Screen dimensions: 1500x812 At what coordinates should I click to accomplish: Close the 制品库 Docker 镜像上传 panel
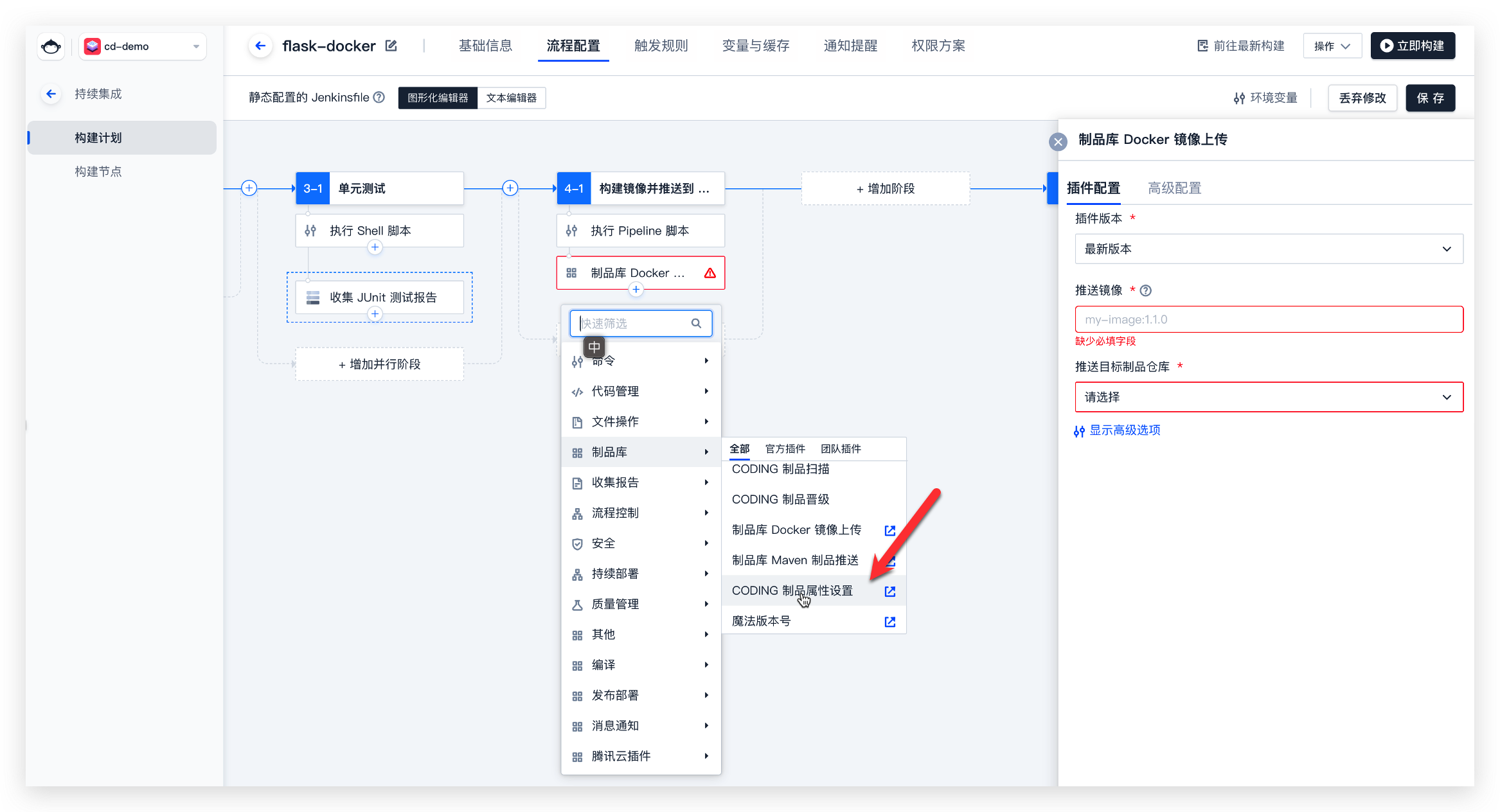pyautogui.click(x=1058, y=141)
